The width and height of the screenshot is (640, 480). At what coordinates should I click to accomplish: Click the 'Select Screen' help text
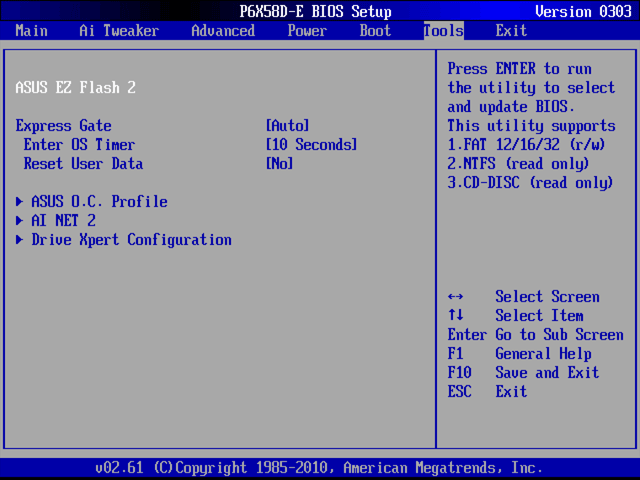pyautogui.click(x=547, y=297)
